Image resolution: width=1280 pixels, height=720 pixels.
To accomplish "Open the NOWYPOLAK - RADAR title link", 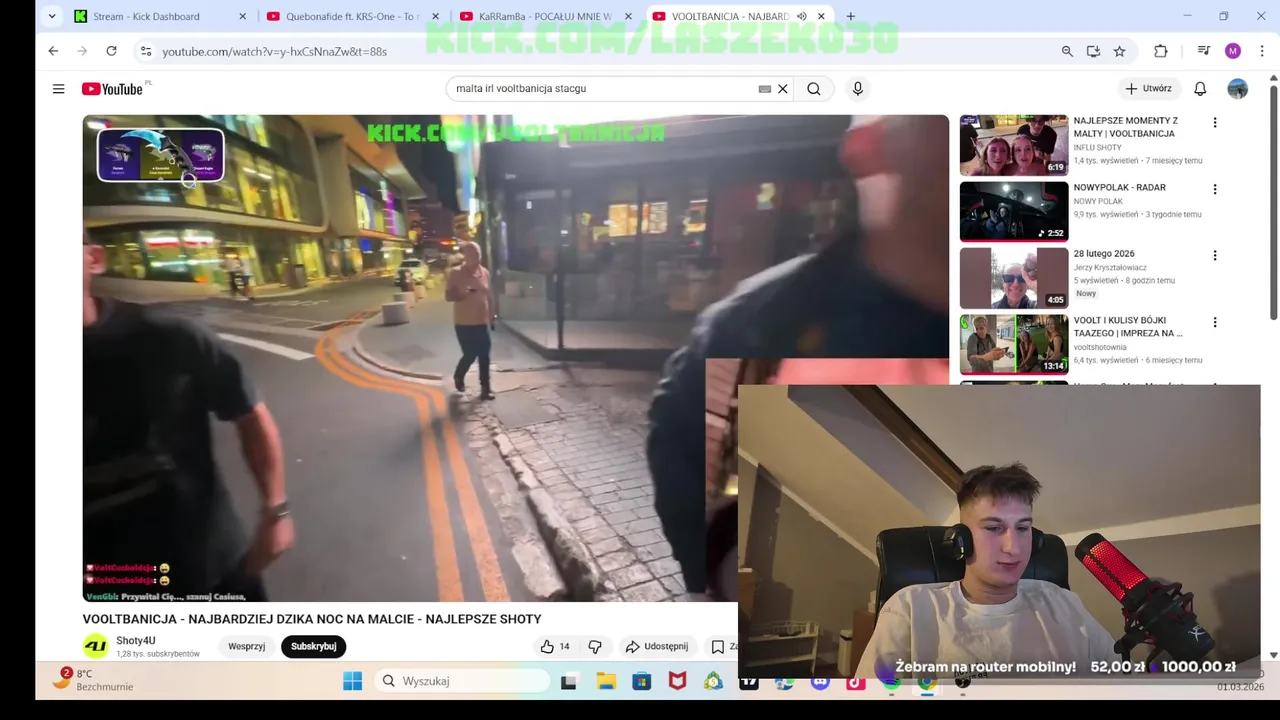I will click(x=1119, y=188).
